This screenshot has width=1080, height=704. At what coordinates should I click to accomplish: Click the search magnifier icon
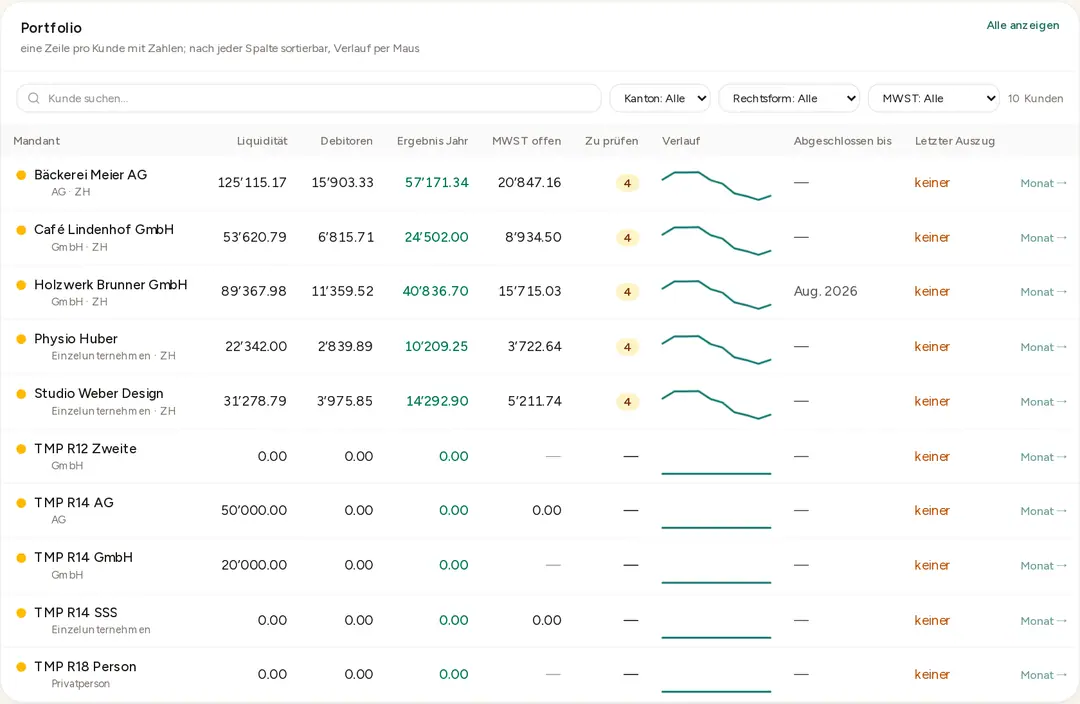tap(33, 99)
